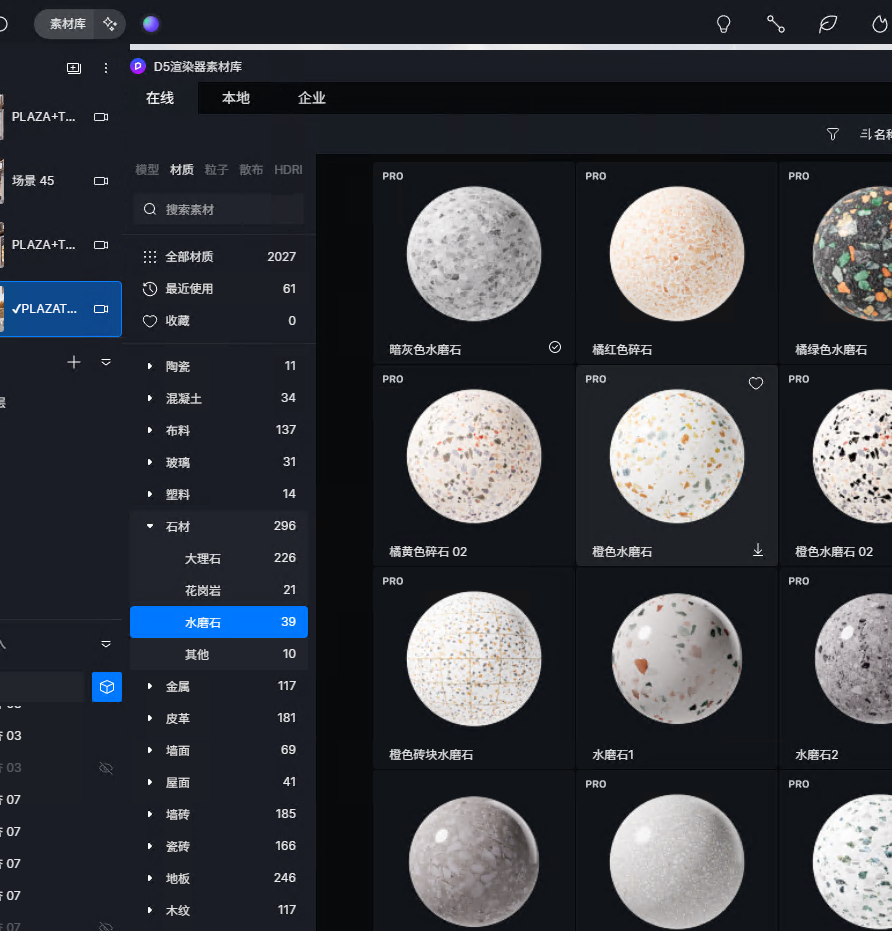Select 水磨石2 material thumbnail

click(x=853, y=659)
